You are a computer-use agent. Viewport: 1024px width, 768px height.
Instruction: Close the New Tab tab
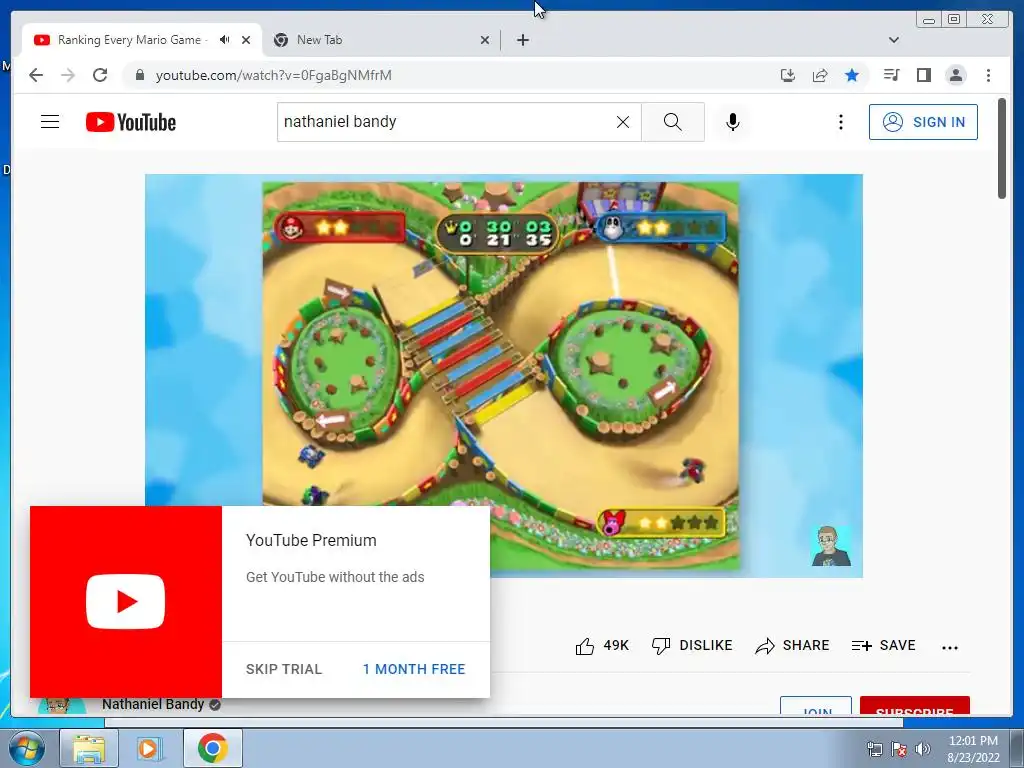(485, 40)
